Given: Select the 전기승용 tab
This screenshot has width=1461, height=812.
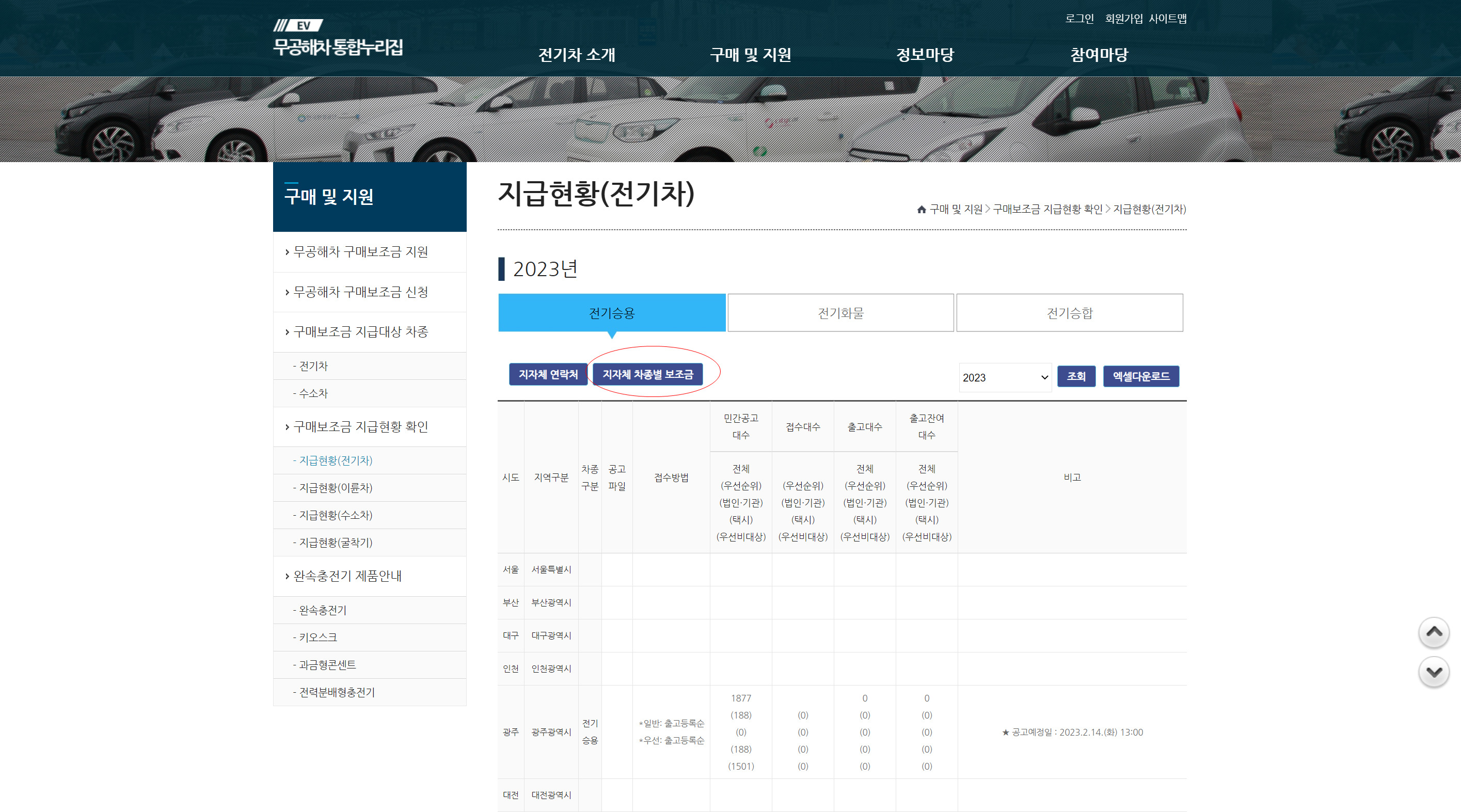Looking at the screenshot, I should (612, 312).
